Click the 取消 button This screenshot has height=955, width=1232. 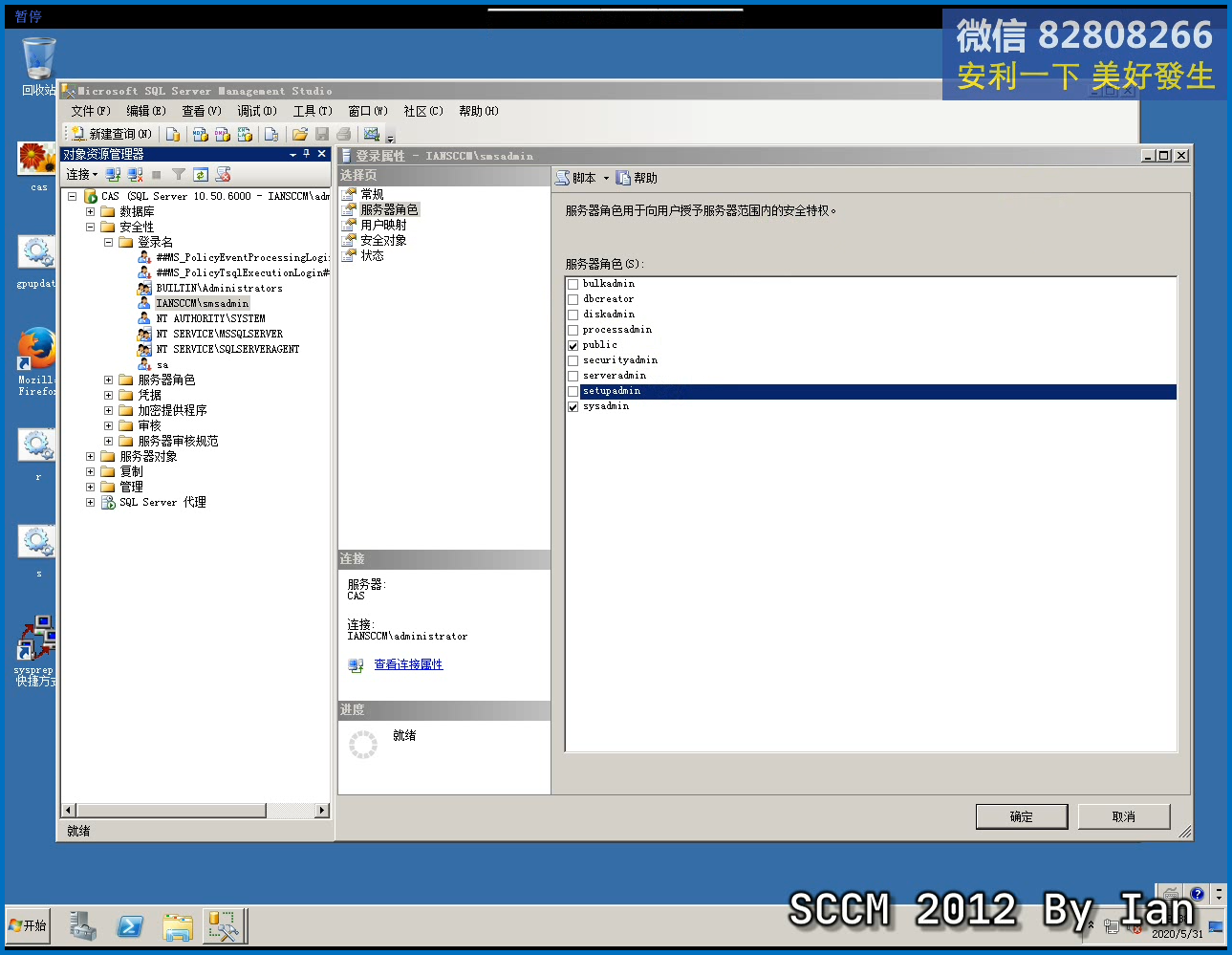(1124, 816)
